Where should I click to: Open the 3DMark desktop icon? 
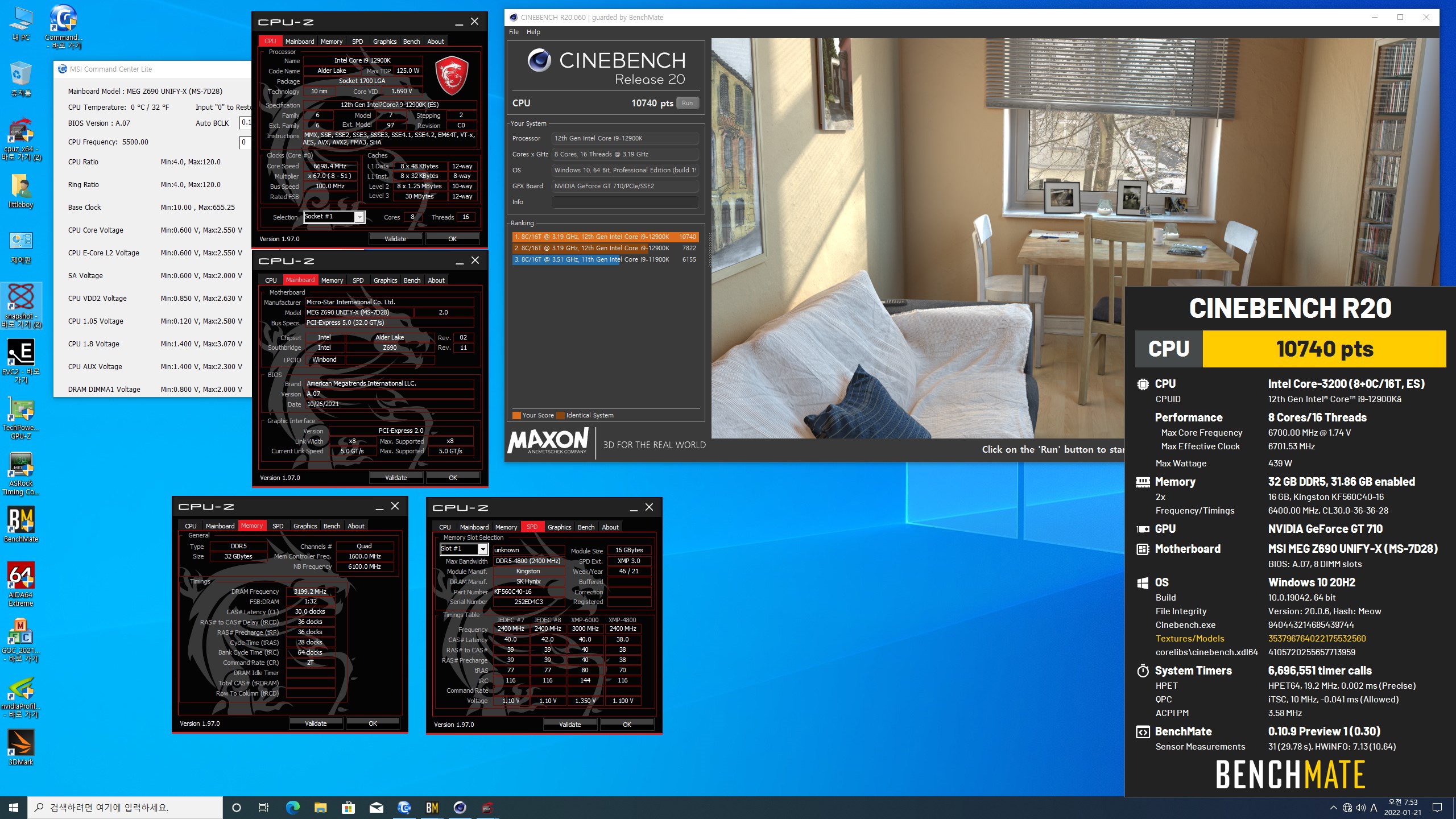click(x=21, y=747)
